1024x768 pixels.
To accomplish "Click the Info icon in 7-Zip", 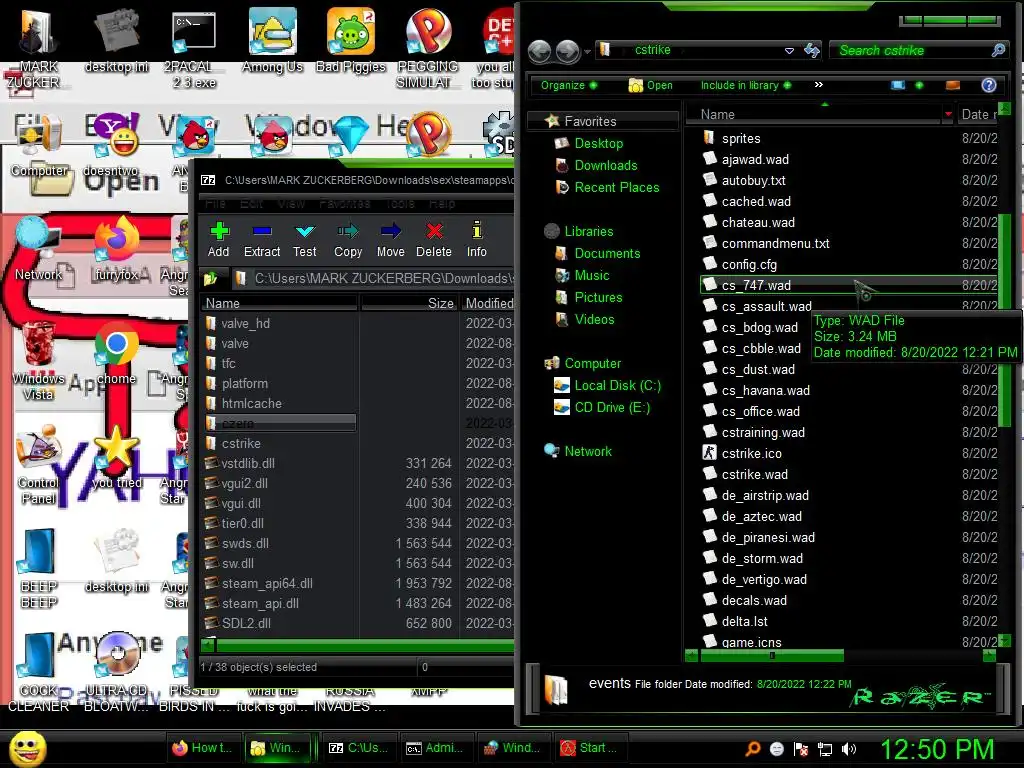I will [477, 230].
